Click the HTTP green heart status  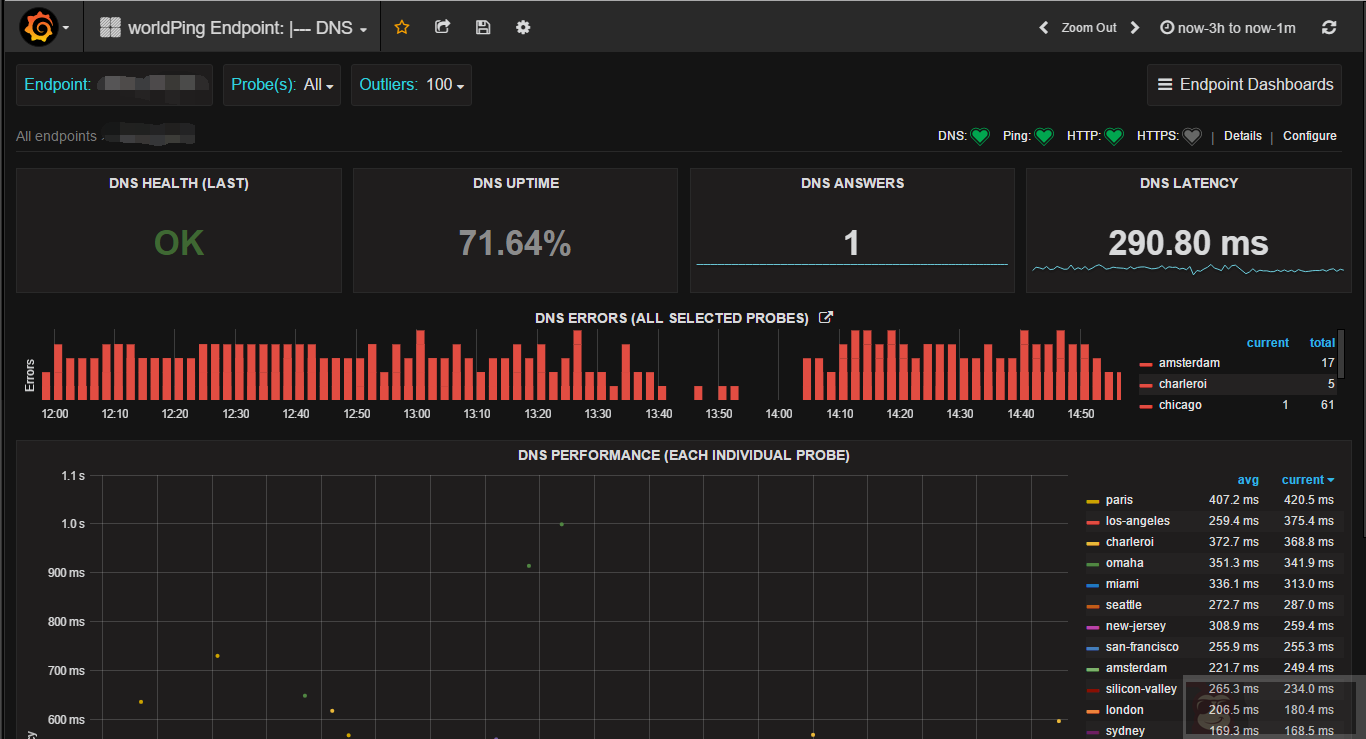point(1114,136)
